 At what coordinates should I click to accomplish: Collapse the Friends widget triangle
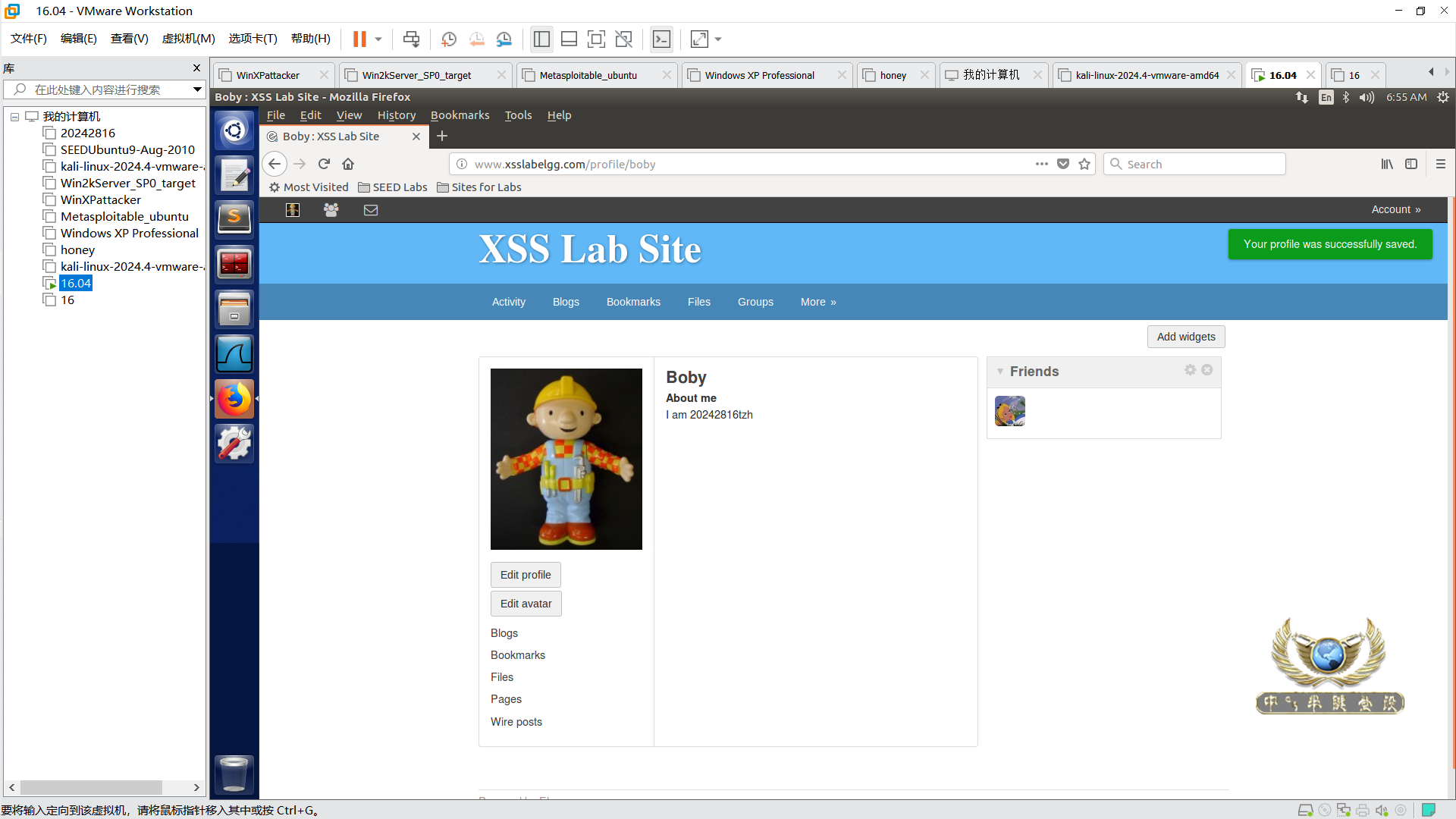tap(1000, 372)
